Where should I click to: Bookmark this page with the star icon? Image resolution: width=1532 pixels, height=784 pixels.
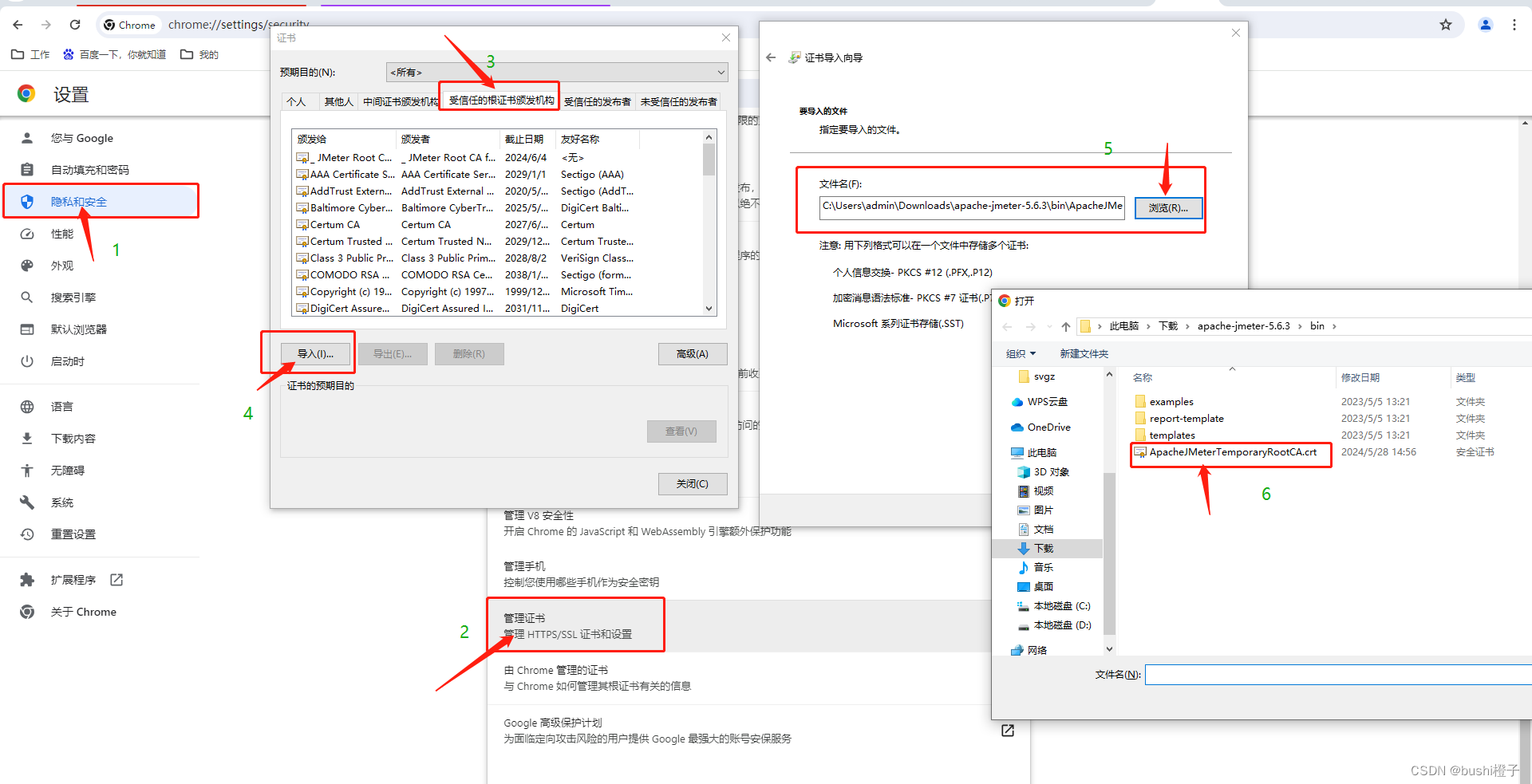click(x=1446, y=25)
